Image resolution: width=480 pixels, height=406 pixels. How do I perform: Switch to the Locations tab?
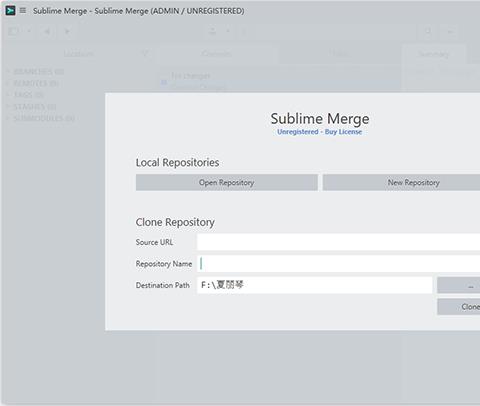coord(79,54)
